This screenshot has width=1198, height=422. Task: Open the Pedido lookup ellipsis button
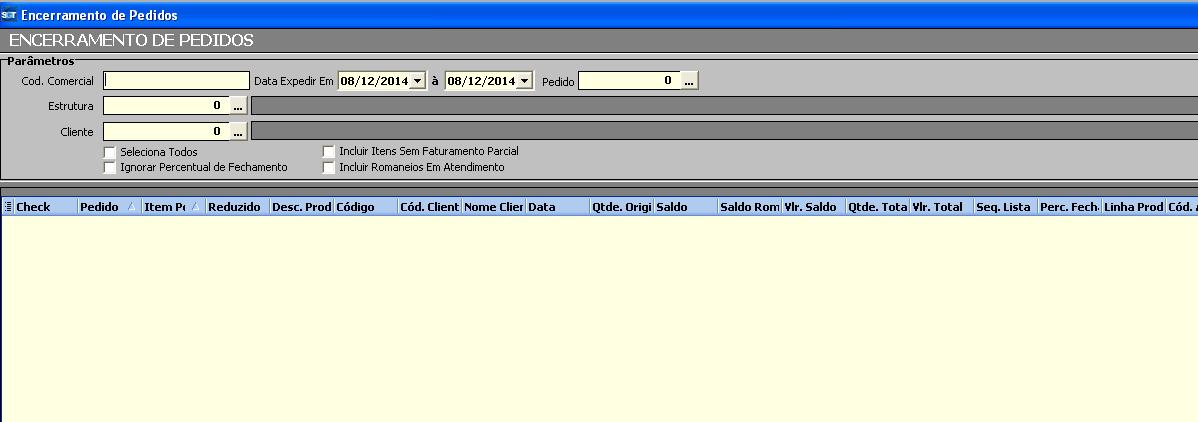point(689,81)
